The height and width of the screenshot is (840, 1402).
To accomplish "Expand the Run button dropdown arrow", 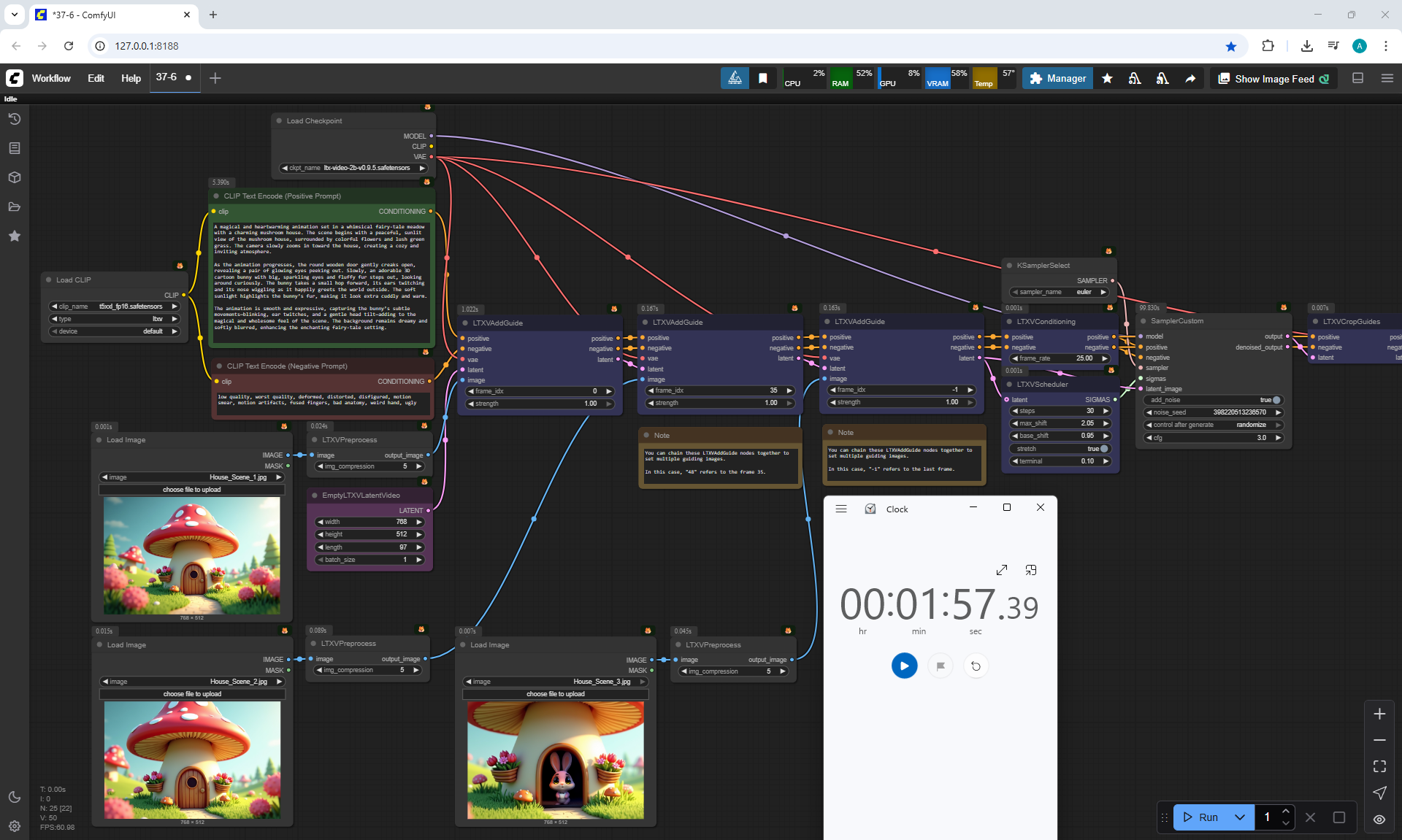I will [x=1239, y=817].
